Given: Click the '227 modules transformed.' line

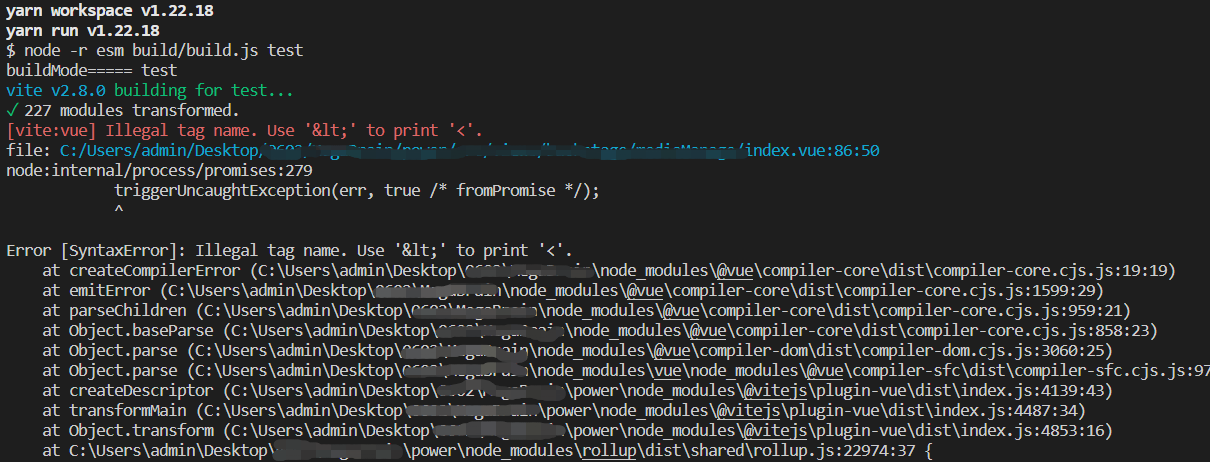Looking at the screenshot, I should click(x=132, y=110).
